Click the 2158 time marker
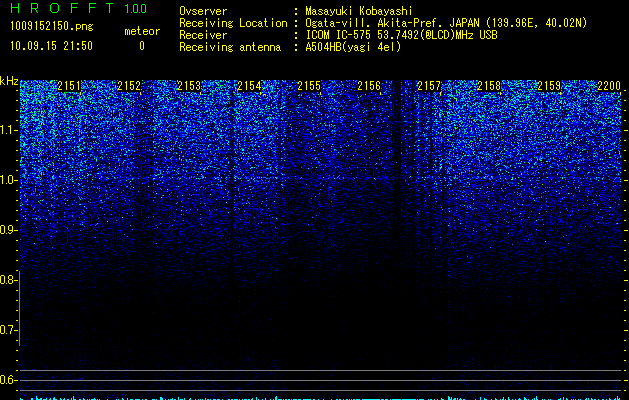The height and width of the screenshot is (400, 629). (x=489, y=86)
